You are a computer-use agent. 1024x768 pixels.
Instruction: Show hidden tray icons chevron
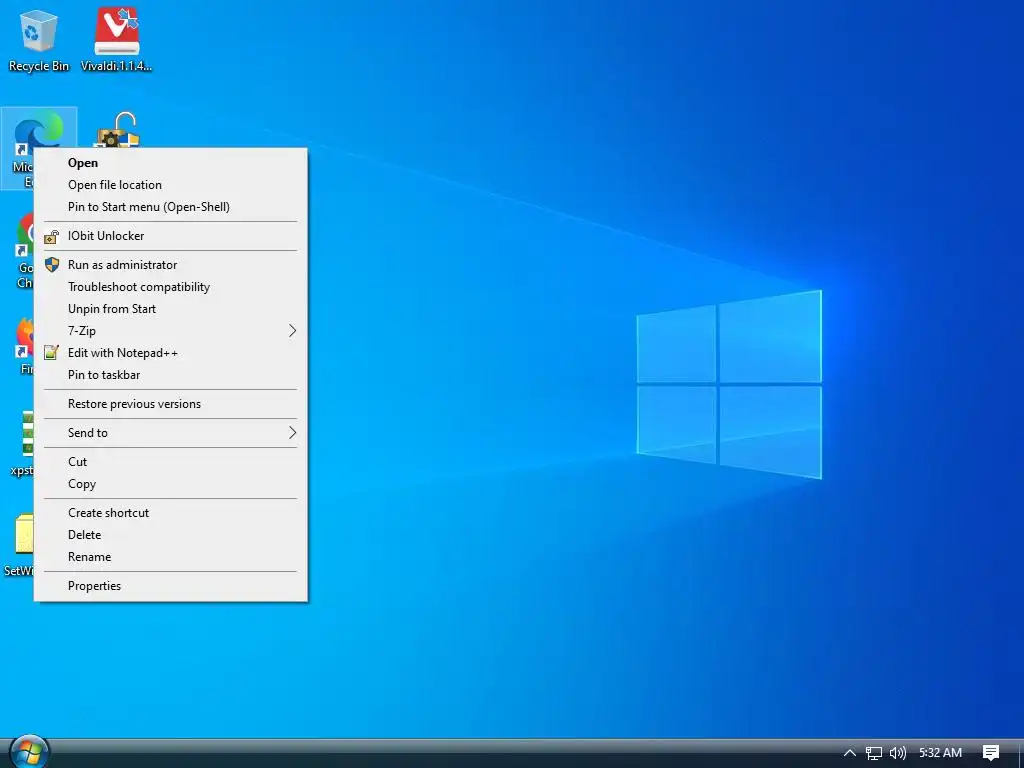point(850,753)
